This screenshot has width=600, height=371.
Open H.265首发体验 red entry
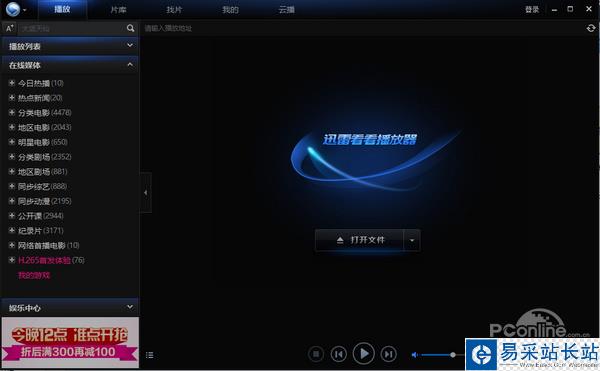coord(51,260)
